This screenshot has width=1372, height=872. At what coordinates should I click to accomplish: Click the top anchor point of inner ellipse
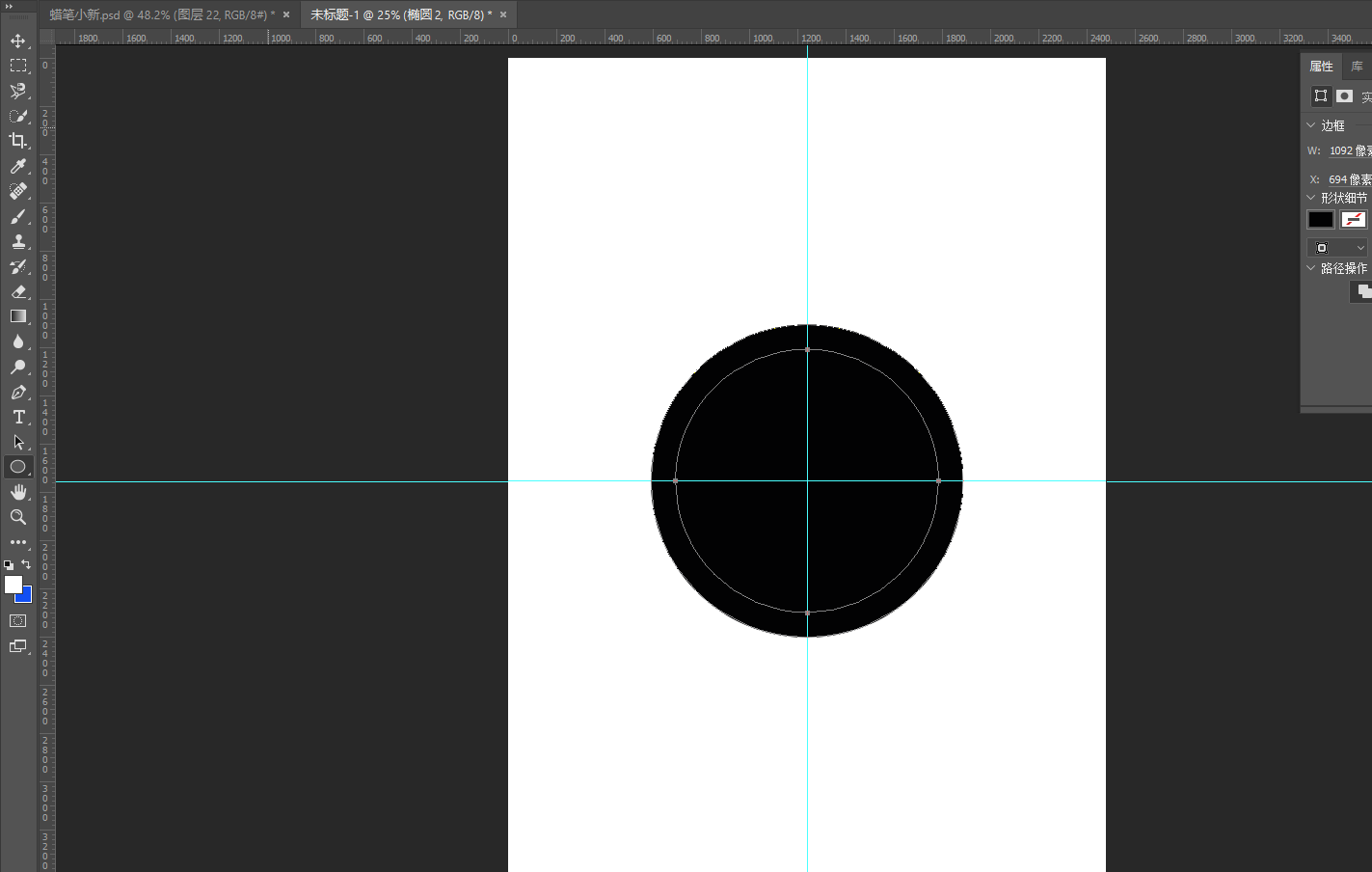[x=807, y=349]
